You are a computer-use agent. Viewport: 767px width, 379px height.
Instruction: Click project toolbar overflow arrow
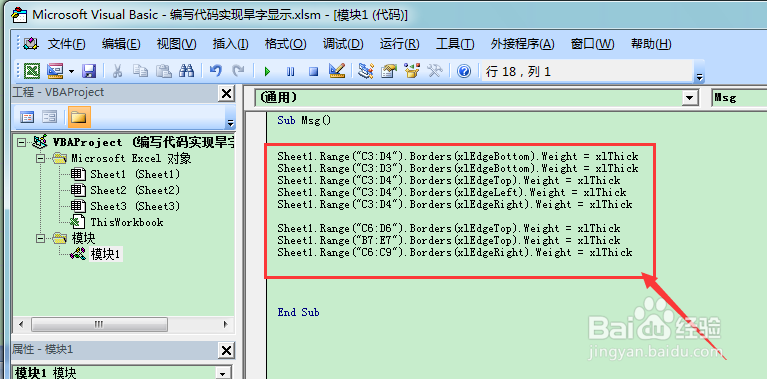(x=231, y=122)
